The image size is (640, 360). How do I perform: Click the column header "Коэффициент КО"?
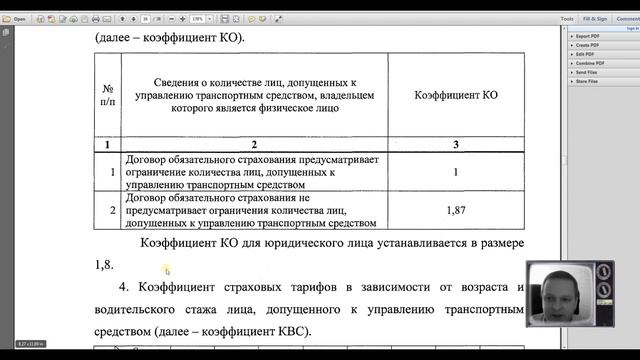pyautogui.click(x=456, y=95)
